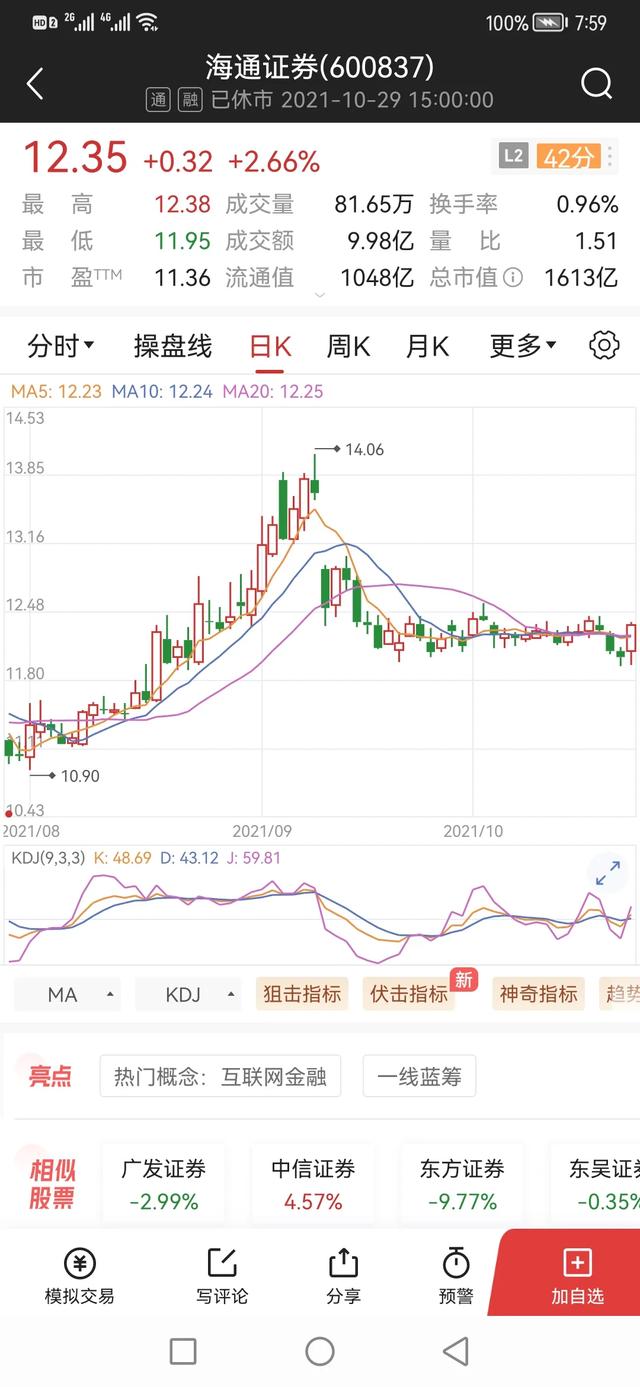Screen dimensions: 640x1387
Task: Switch to 周K chart tab
Action: (348, 346)
